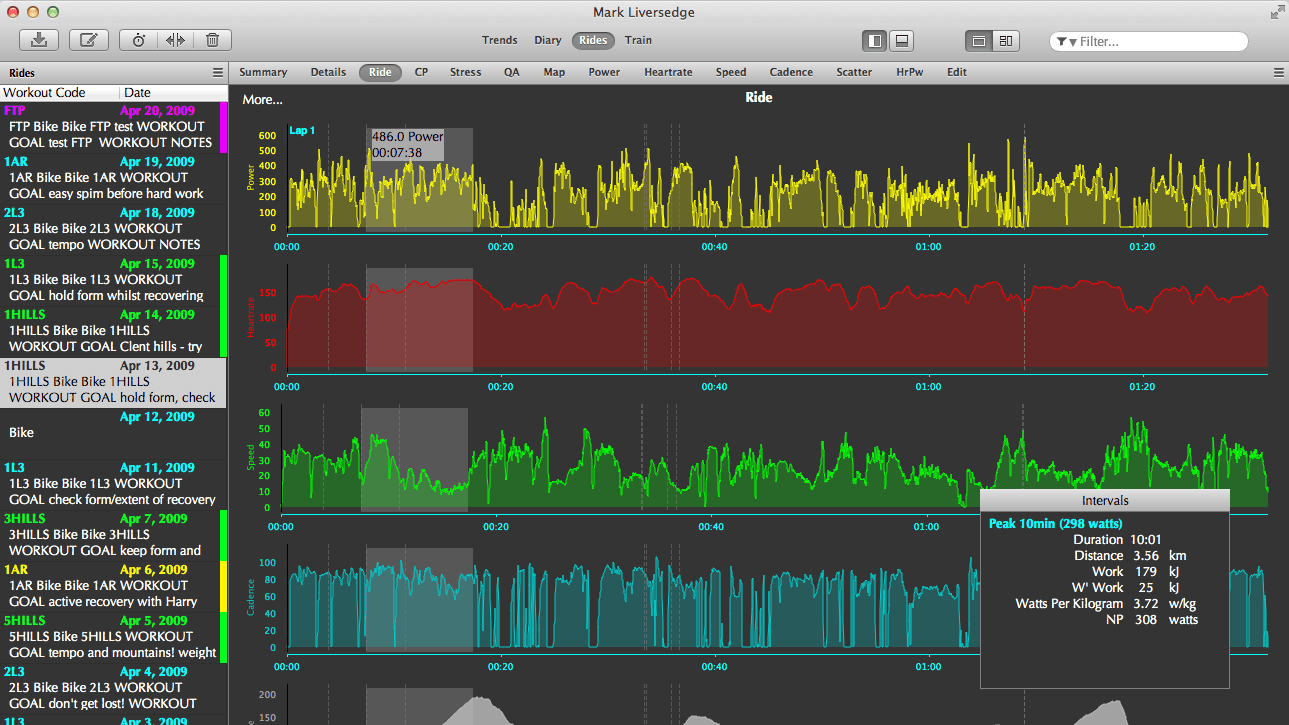Image resolution: width=1289 pixels, height=725 pixels.
Task: Select the FTP ride from Apr 20, 2009
Action: [x=110, y=126]
